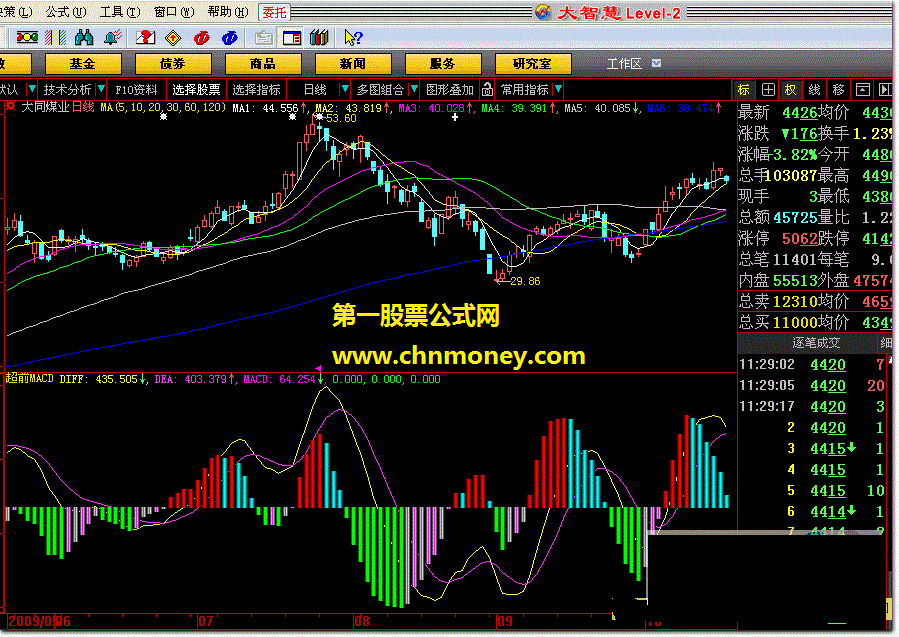Expand the 常用指标 dropdown arrow
The height and width of the screenshot is (637, 899).
pos(558,89)
